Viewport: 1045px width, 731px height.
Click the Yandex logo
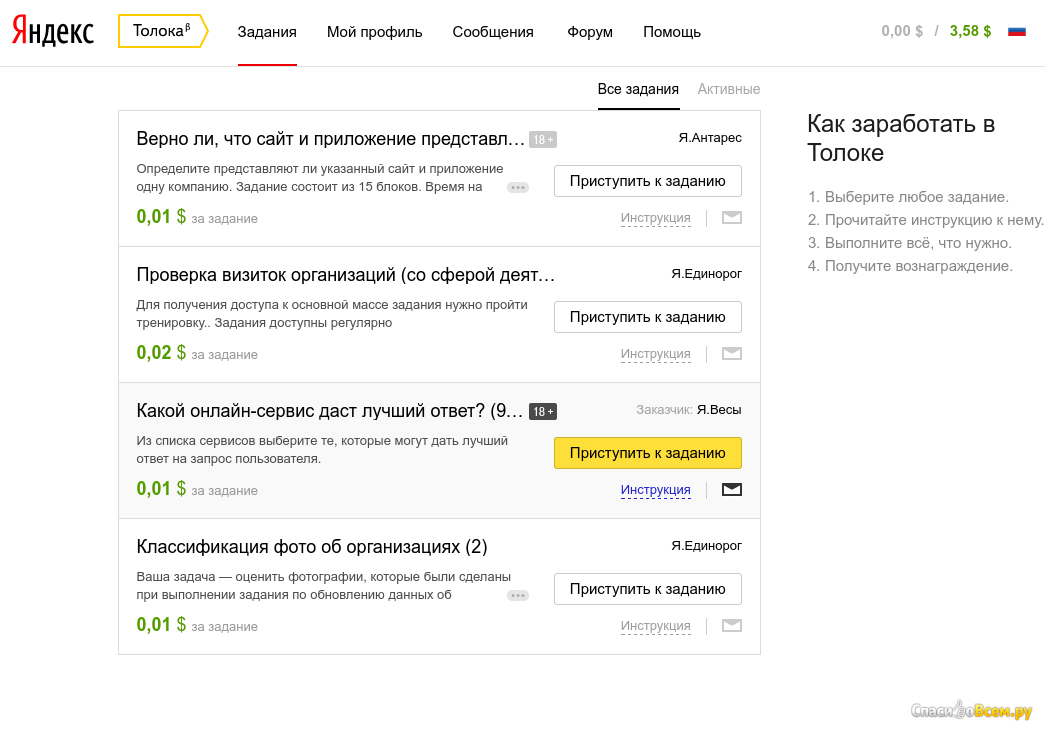pyautogui.click(x=53, y=31)
